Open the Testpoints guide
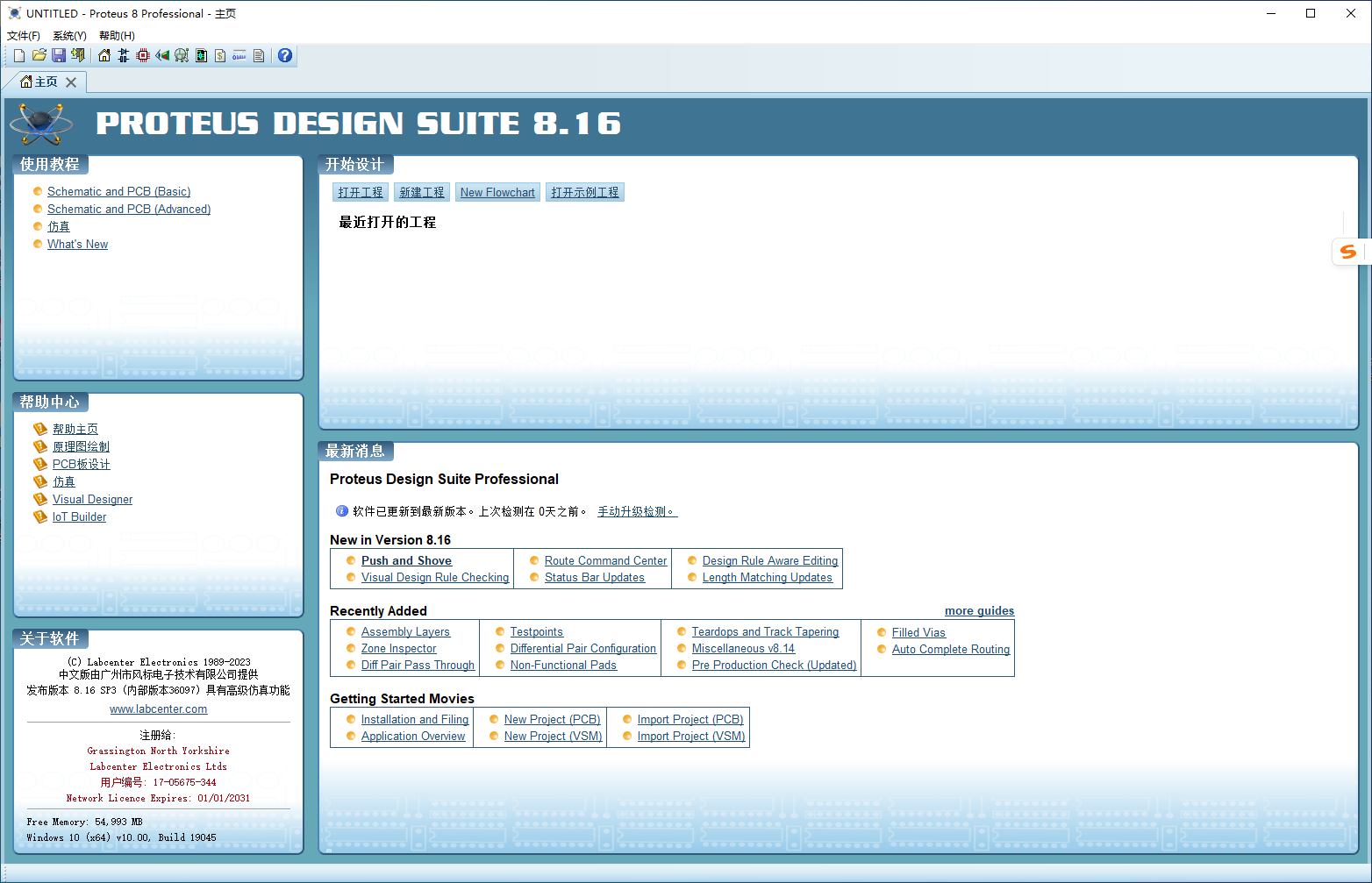The image size is (1372, 883). point(537,632)
